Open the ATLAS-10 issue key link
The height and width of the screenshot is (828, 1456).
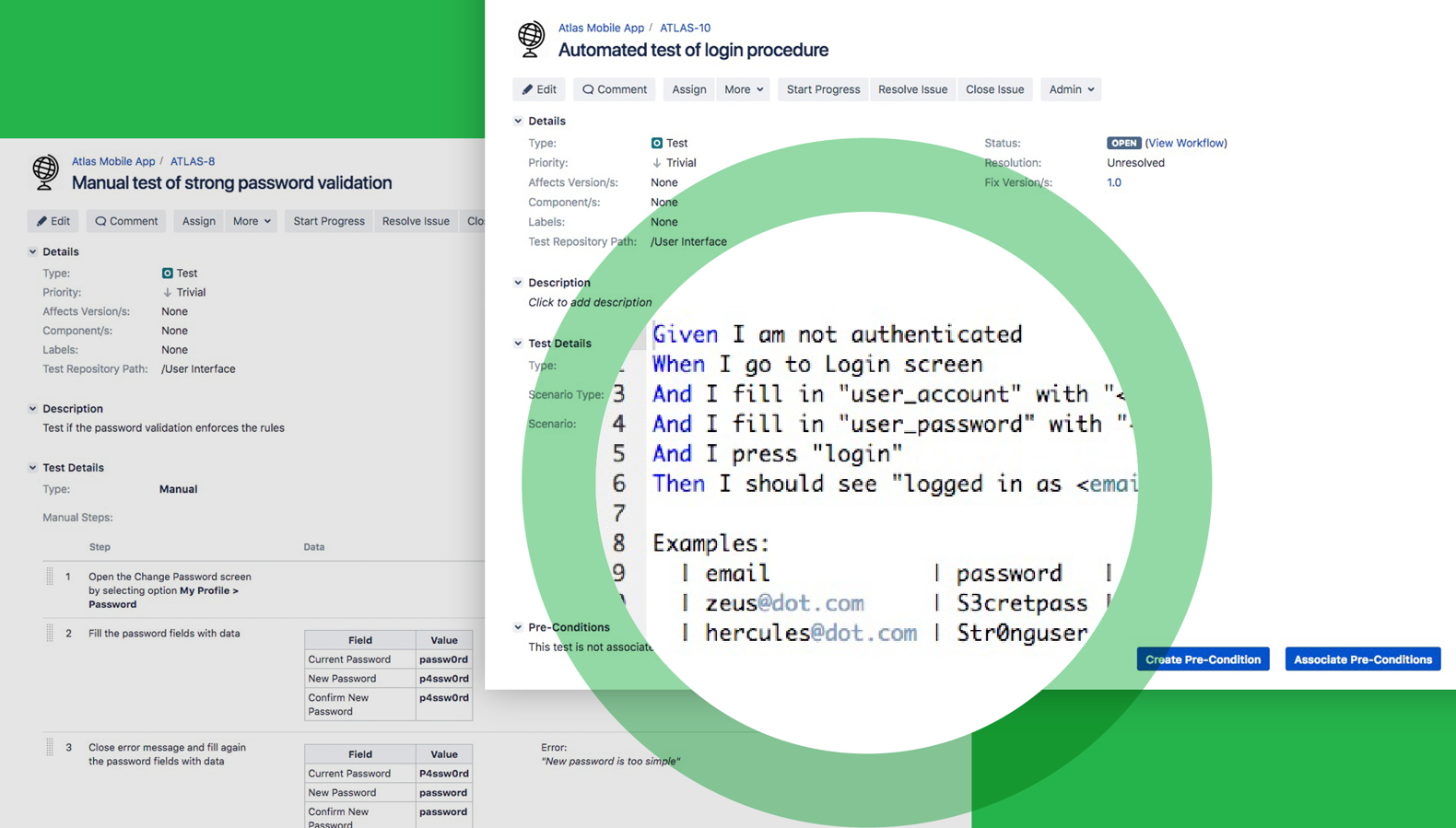[x=685, y=28]
